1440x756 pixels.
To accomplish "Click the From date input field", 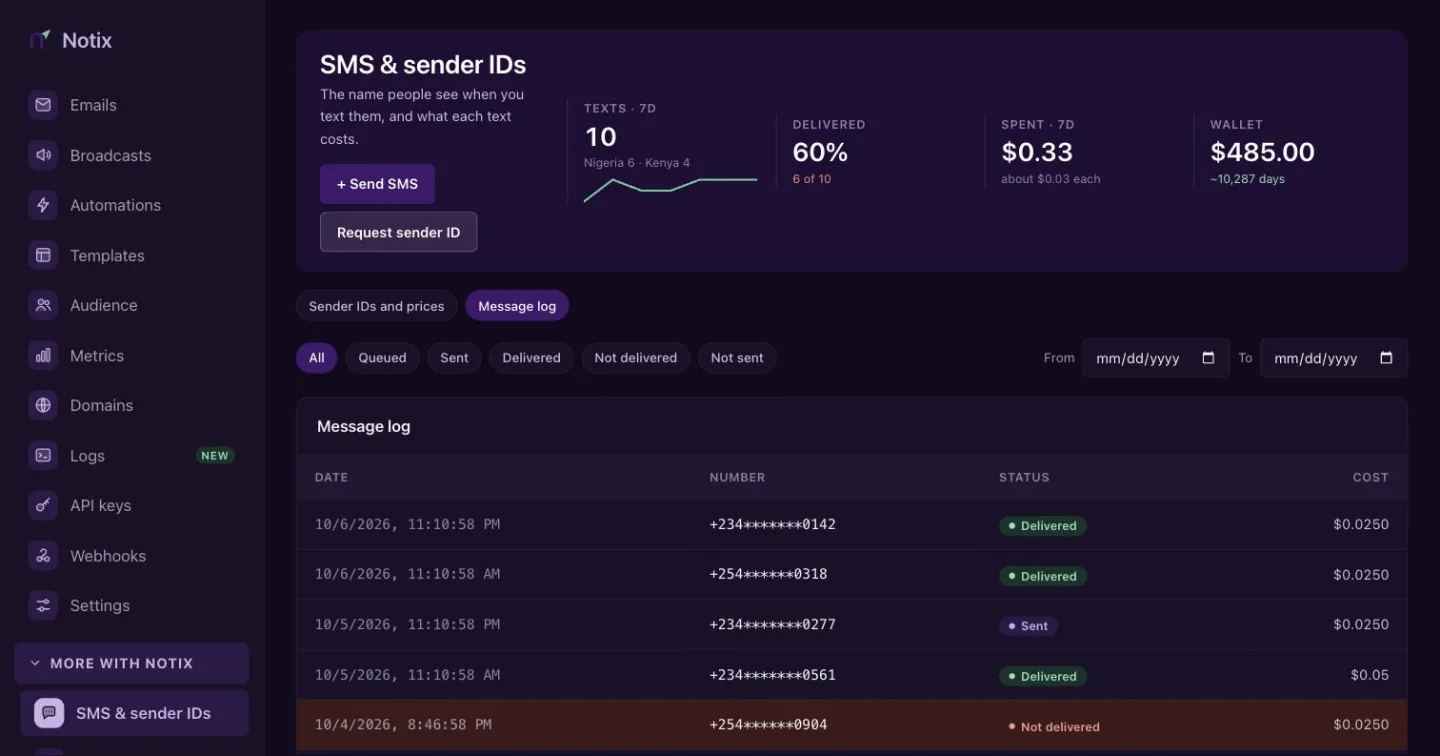I will pos(1156,358).
